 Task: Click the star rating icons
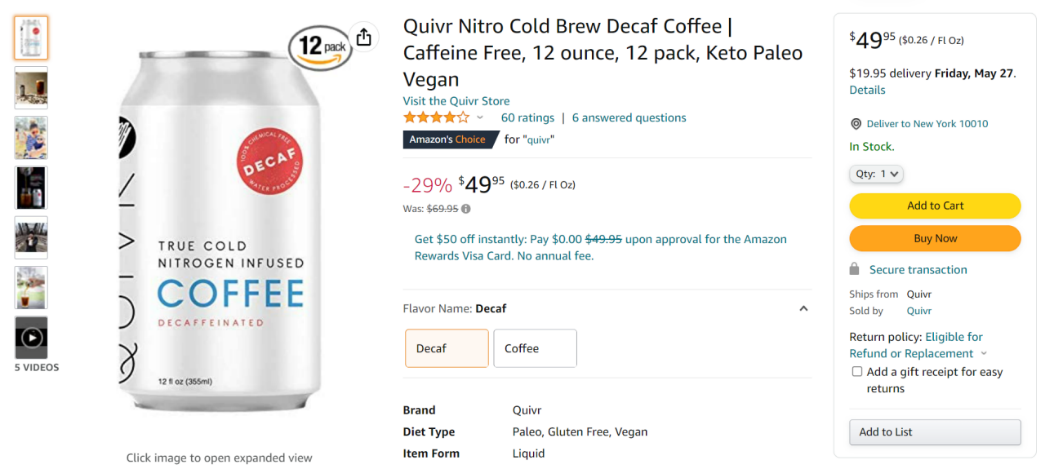point(436,118)
